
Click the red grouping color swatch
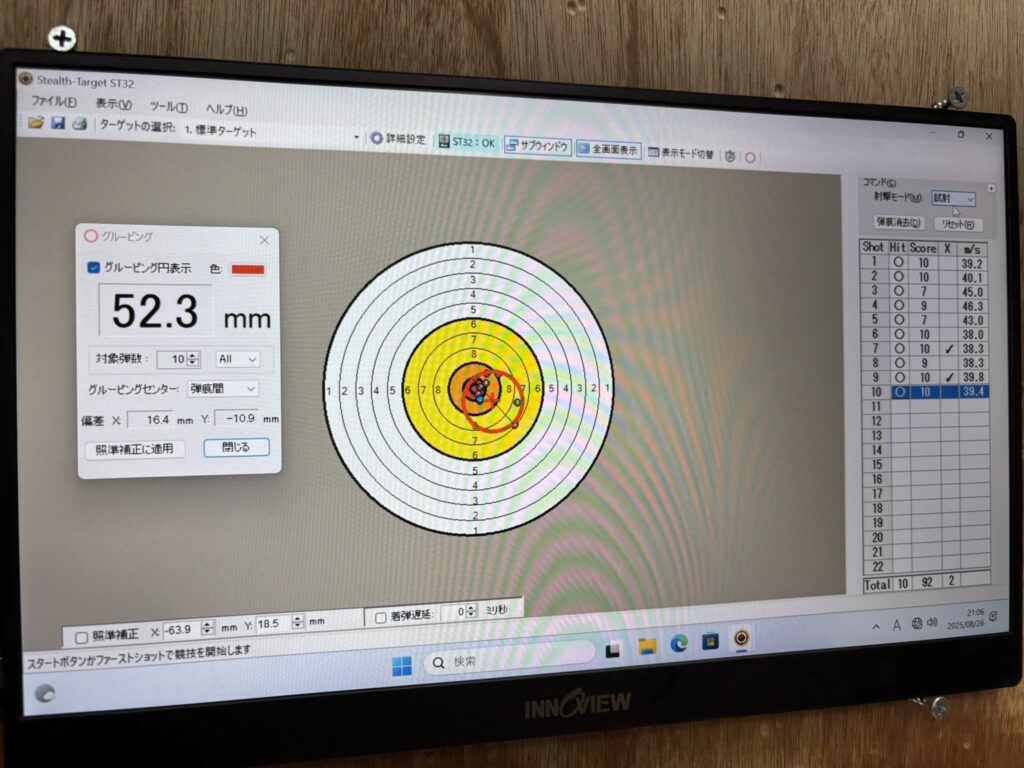248,270
